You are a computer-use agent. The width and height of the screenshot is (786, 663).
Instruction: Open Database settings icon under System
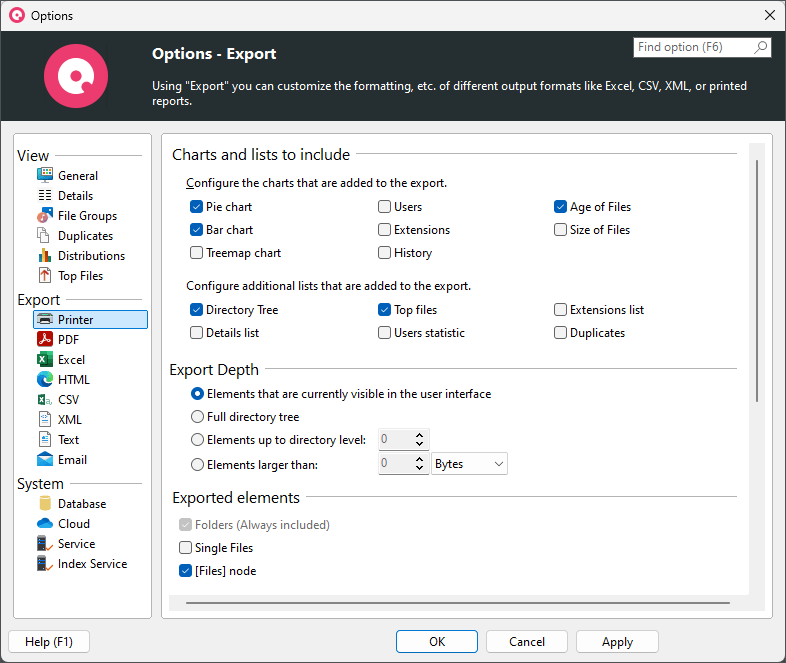click(45, 504)
